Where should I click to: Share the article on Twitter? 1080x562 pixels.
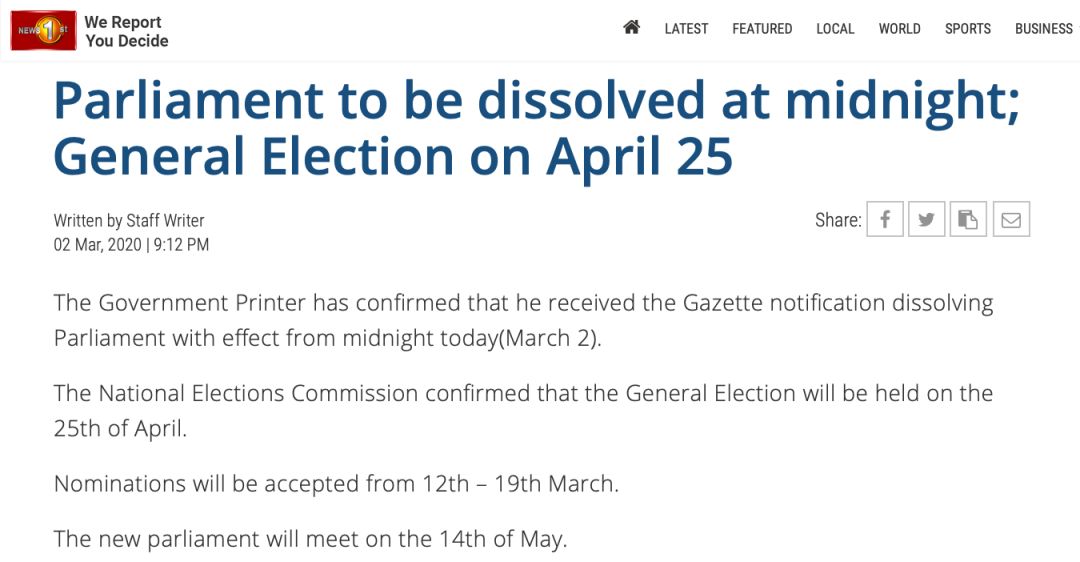pos(927,220)
